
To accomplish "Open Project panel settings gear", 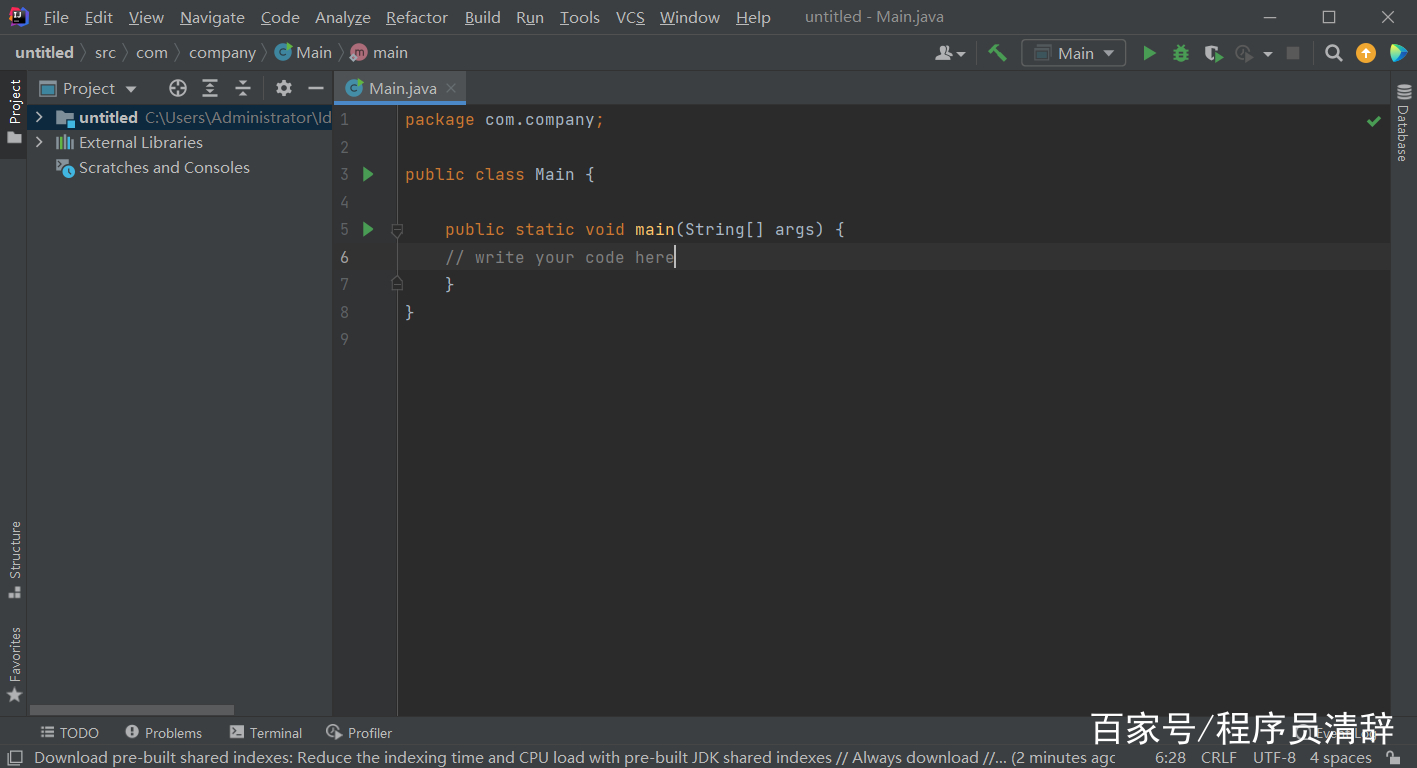I will (284, 88).
